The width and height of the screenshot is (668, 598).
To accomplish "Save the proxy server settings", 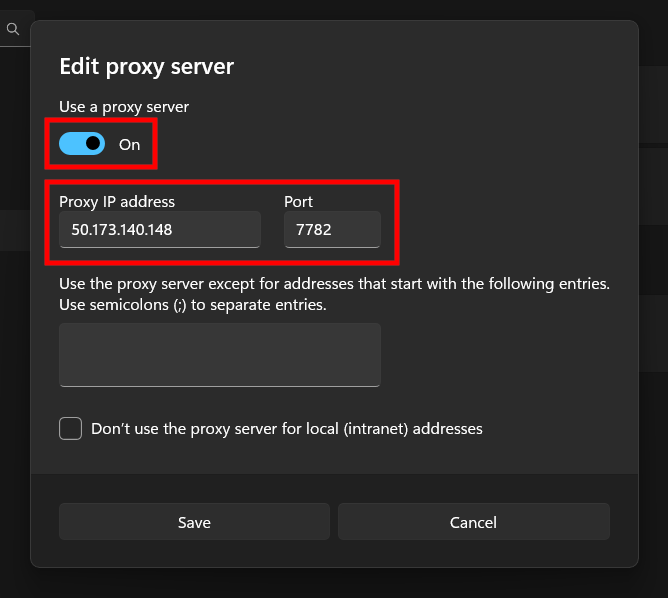I will 194,522.
